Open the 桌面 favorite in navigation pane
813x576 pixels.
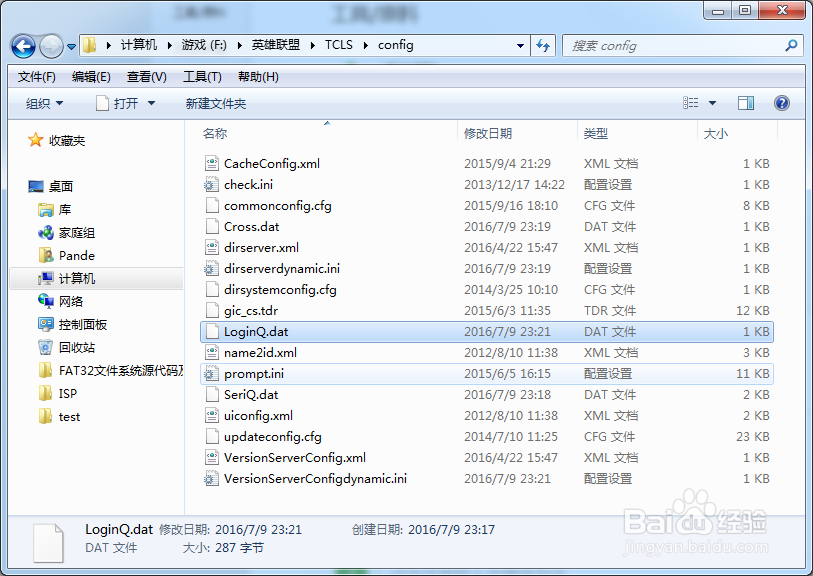point(62,186)
